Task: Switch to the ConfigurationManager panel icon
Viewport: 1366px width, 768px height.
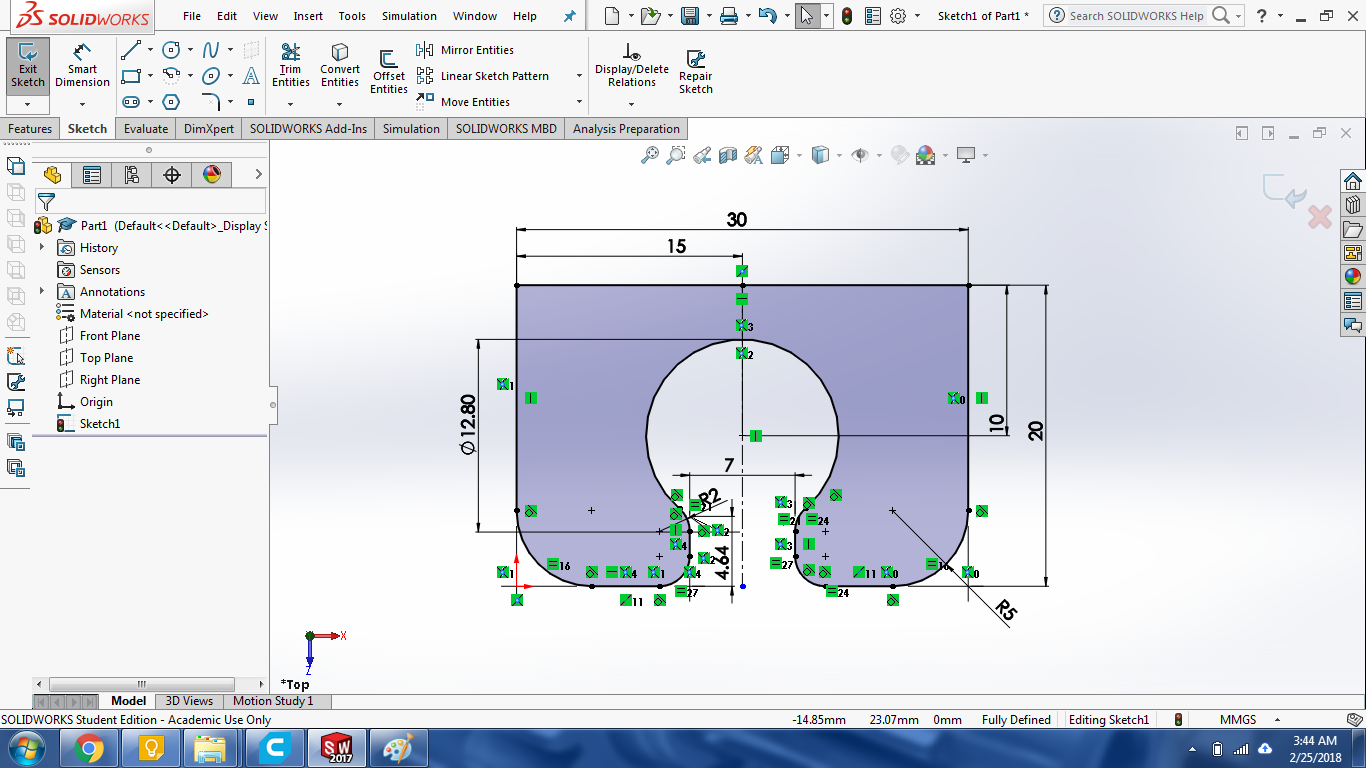Action: pyautogui.click(x=132, y=175)
